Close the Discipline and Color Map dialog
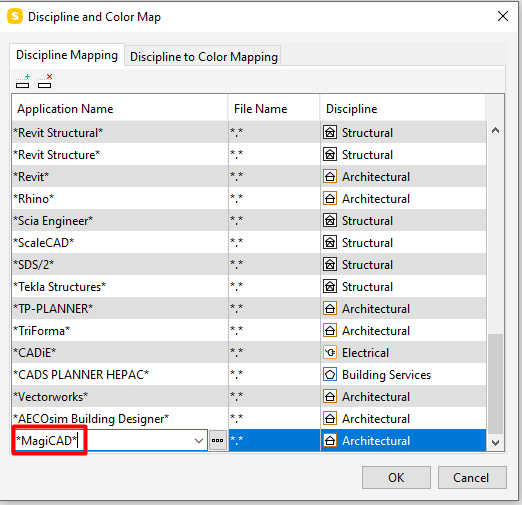This screenshot has width=522, height=505. tap(503, 16)
